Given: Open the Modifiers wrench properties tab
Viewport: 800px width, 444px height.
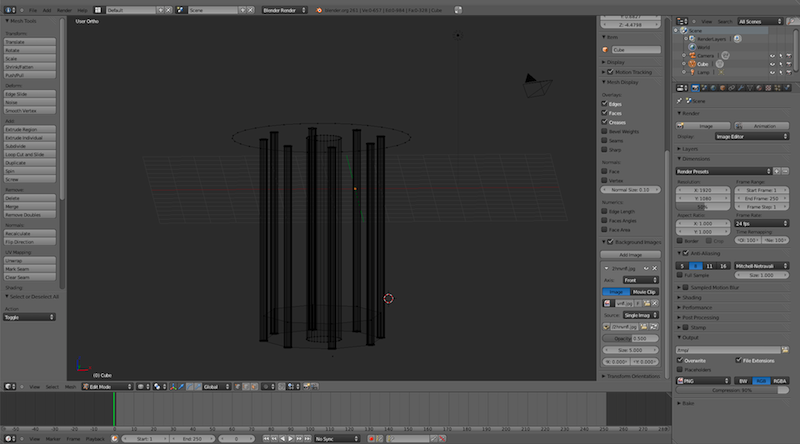Looking at the screenshot, I should [741, 88].
